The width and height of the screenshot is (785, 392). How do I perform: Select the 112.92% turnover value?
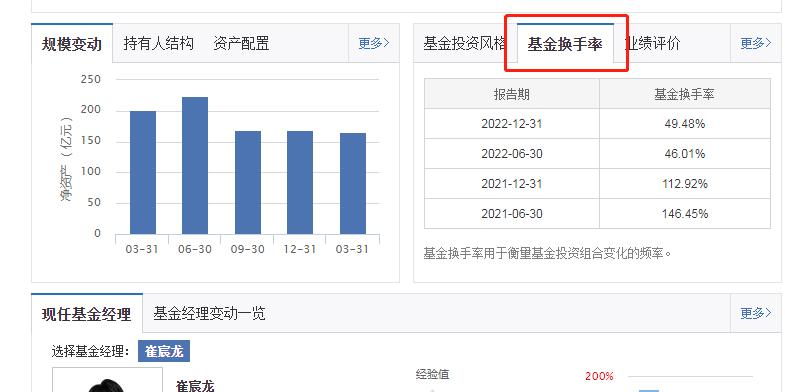pos(684,184)
